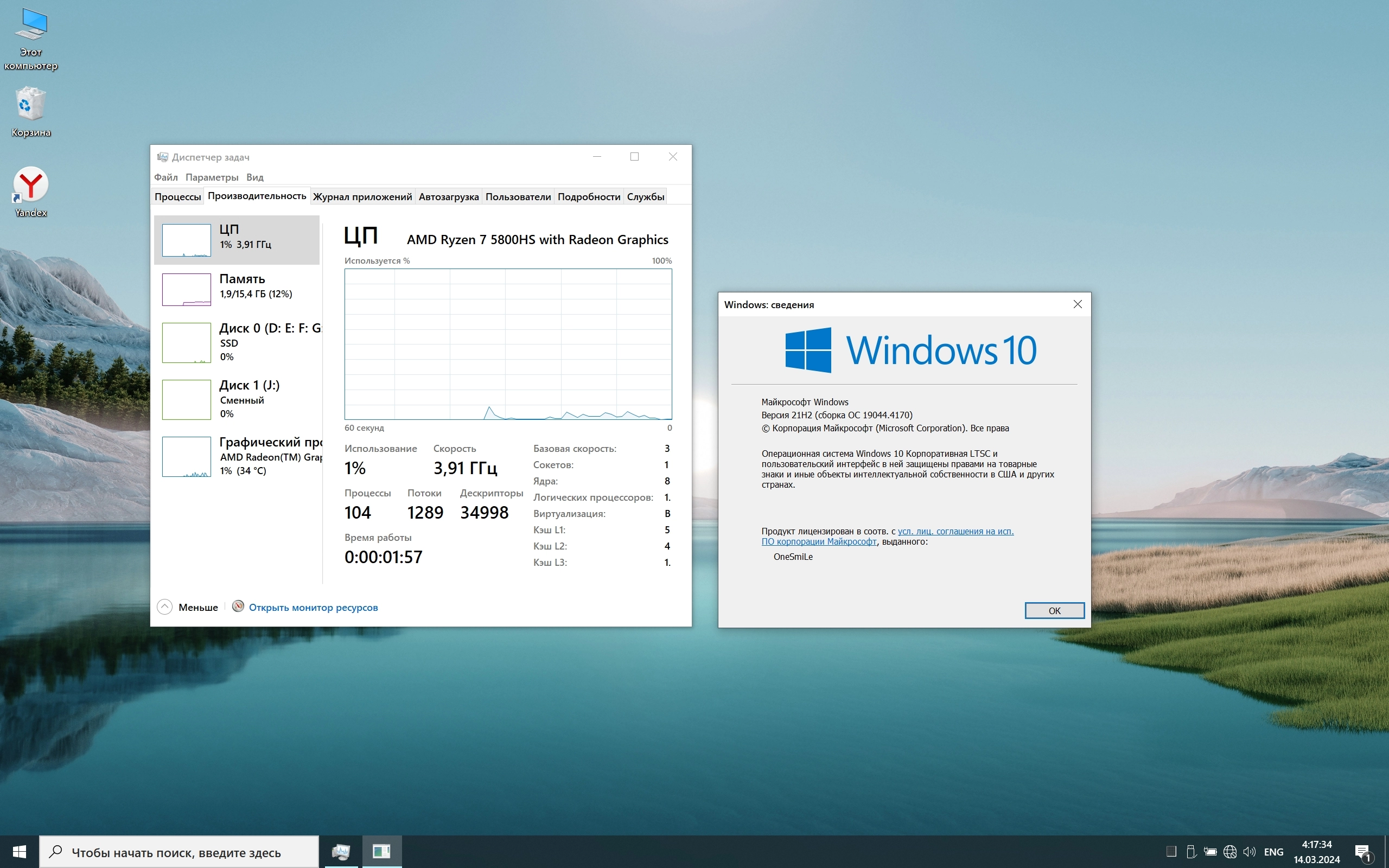Image resolution: width=1389 pixels, height=868 pixels.
Task: Select Диск 0 SSD performance item
Action: click(237, 342)
